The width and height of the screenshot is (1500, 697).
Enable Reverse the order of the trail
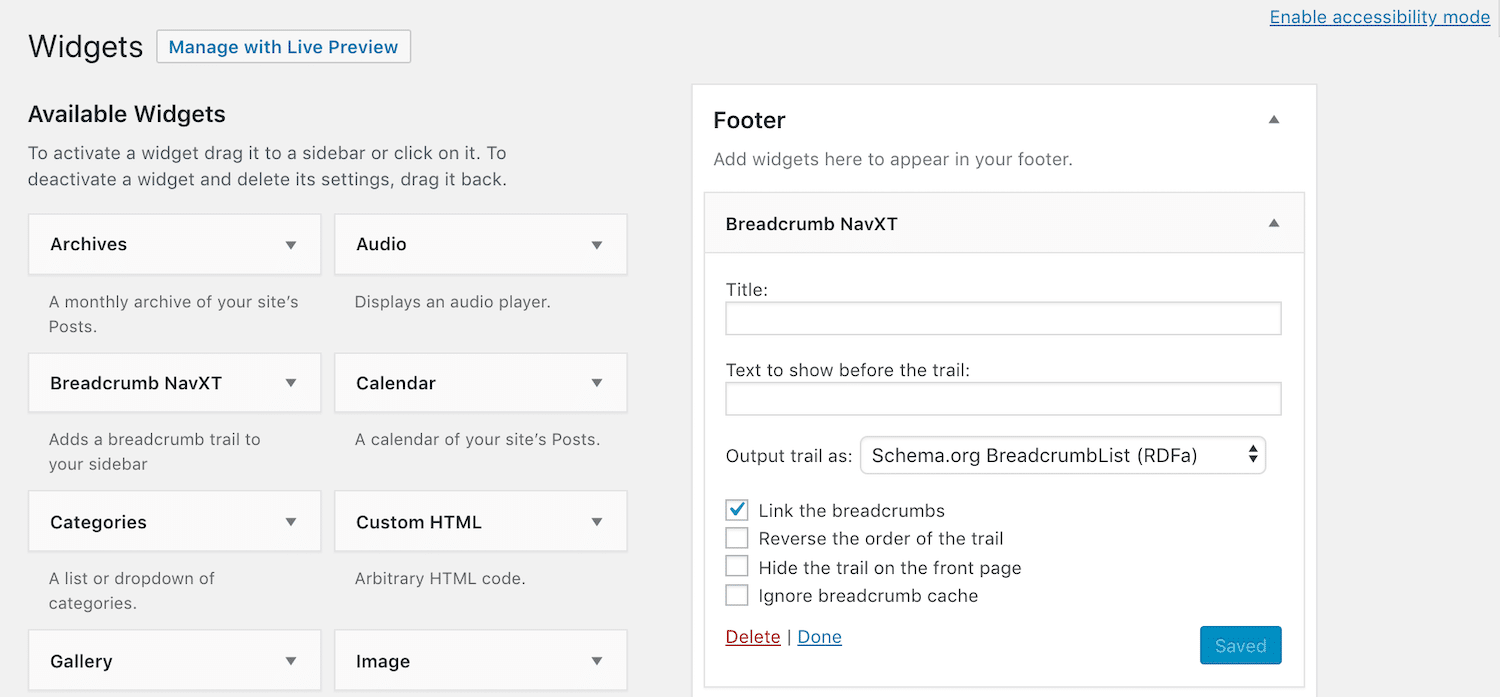[x=737, y=538]
